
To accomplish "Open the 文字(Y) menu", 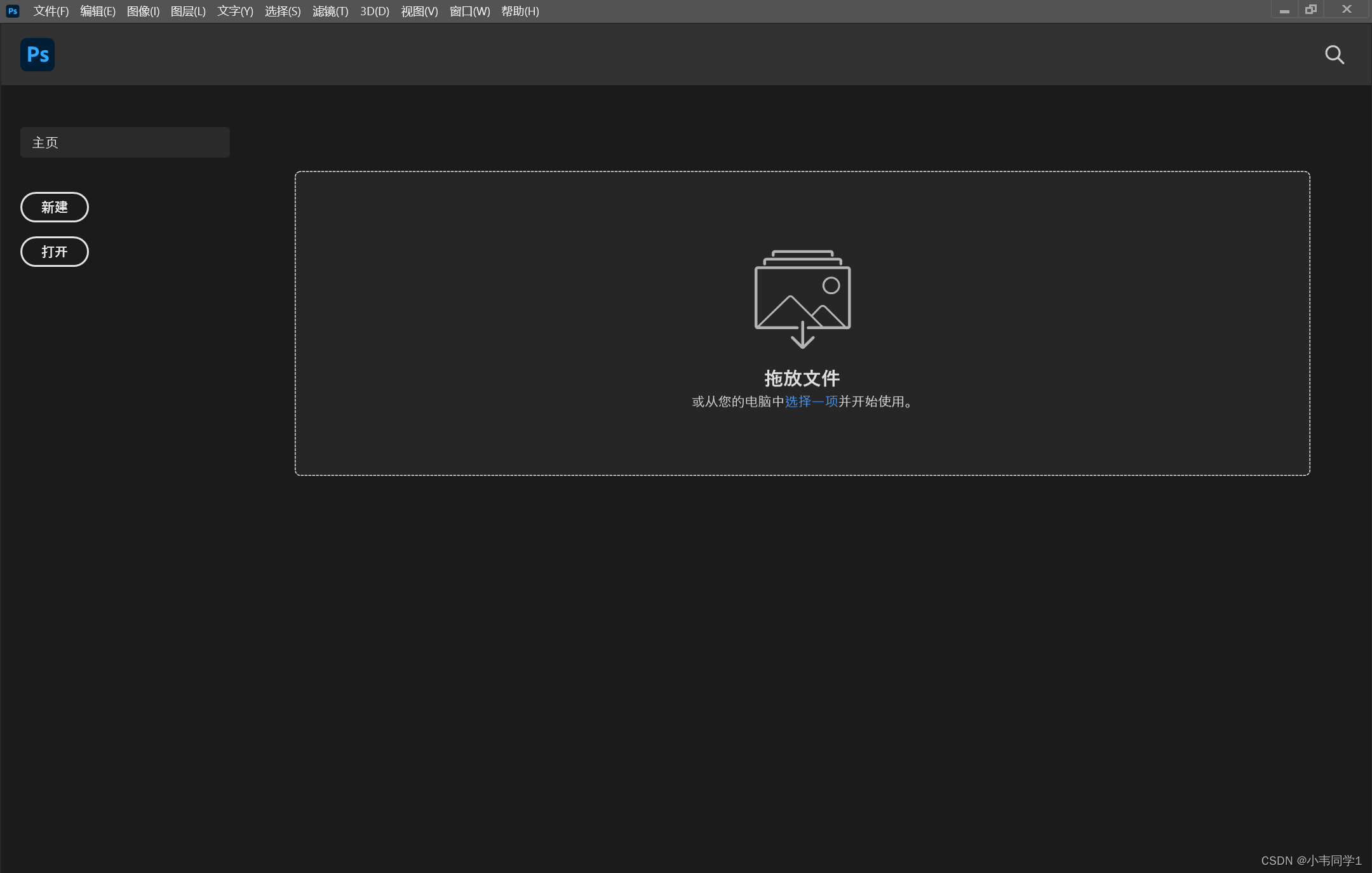I will pos(235,11).
